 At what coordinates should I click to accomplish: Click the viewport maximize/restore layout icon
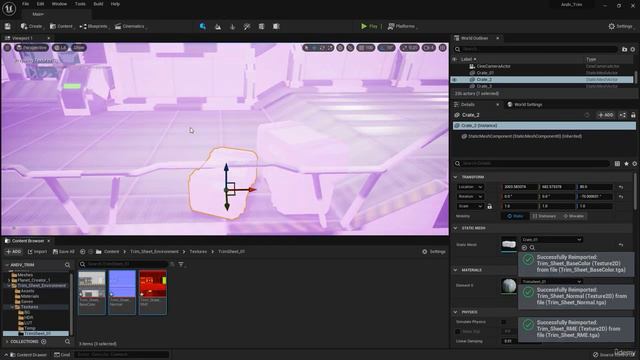pyautogui.click(x=442, y=48)
